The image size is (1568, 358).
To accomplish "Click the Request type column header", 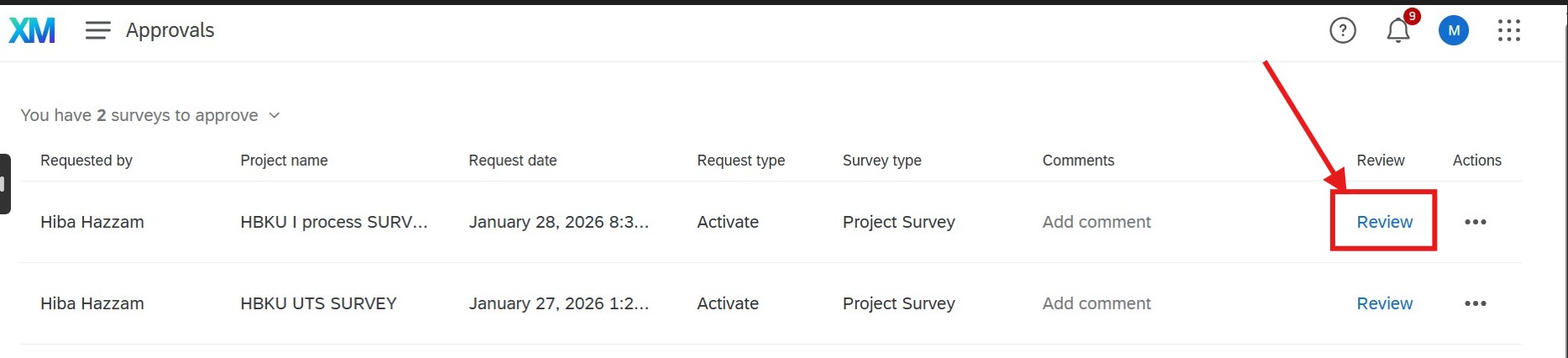I will [x=740, y=161].
